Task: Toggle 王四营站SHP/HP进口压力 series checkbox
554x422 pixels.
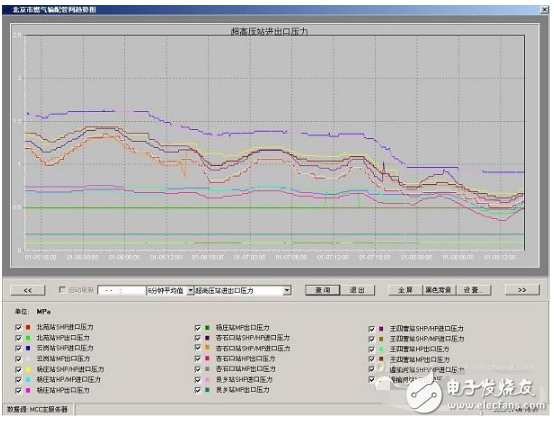Action: coord(371,329)
